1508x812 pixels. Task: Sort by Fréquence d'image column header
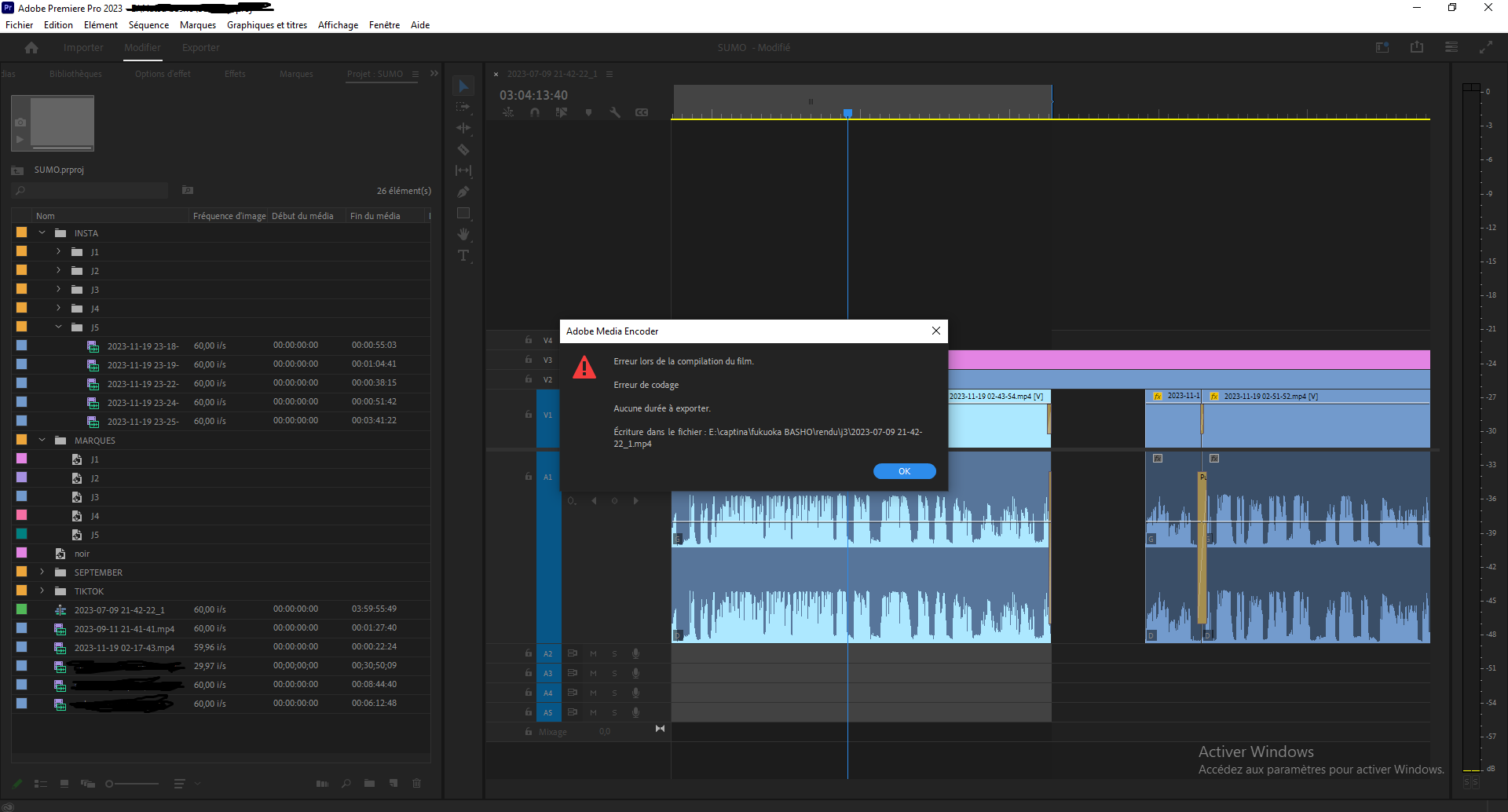click(229, 216)
